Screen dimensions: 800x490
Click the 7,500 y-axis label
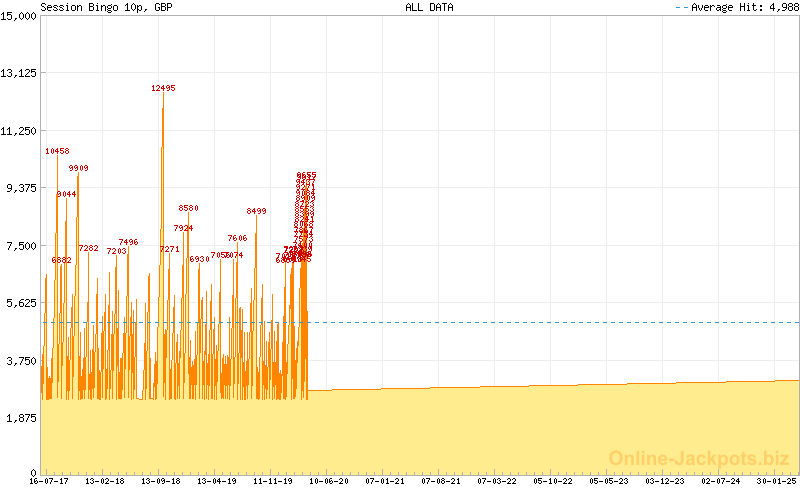[x=20, y=246]
